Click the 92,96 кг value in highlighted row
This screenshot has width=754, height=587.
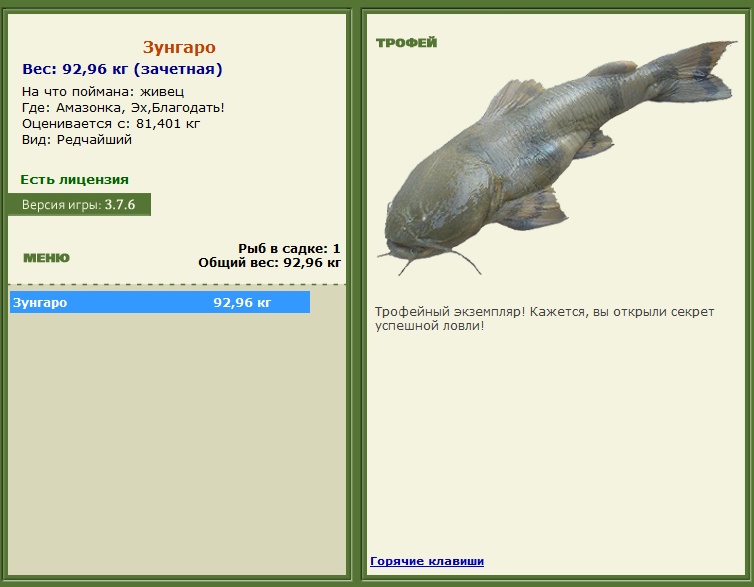pyautogui.click(x=242, y=302)
